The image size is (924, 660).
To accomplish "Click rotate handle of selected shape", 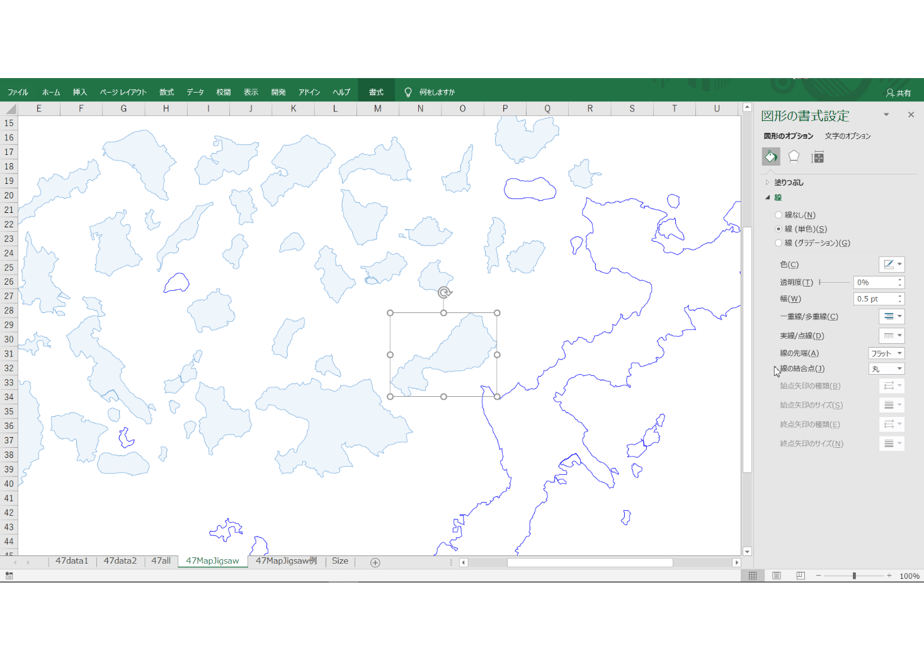I will click(x=444, y=292).
